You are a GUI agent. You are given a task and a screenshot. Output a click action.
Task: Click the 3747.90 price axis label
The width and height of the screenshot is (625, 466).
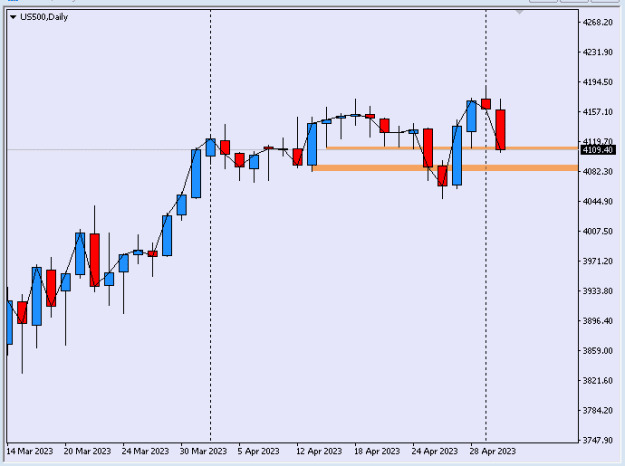(597, 440)
